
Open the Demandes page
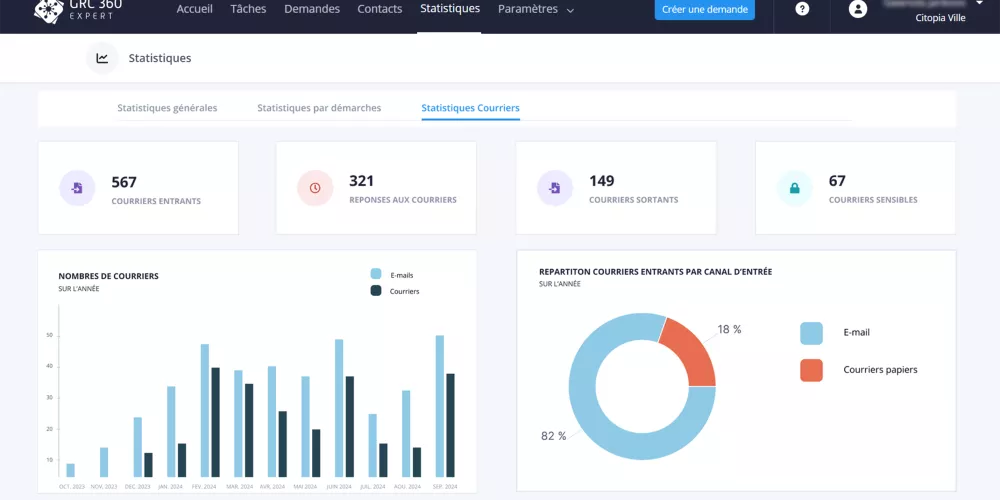click(312, 9)
